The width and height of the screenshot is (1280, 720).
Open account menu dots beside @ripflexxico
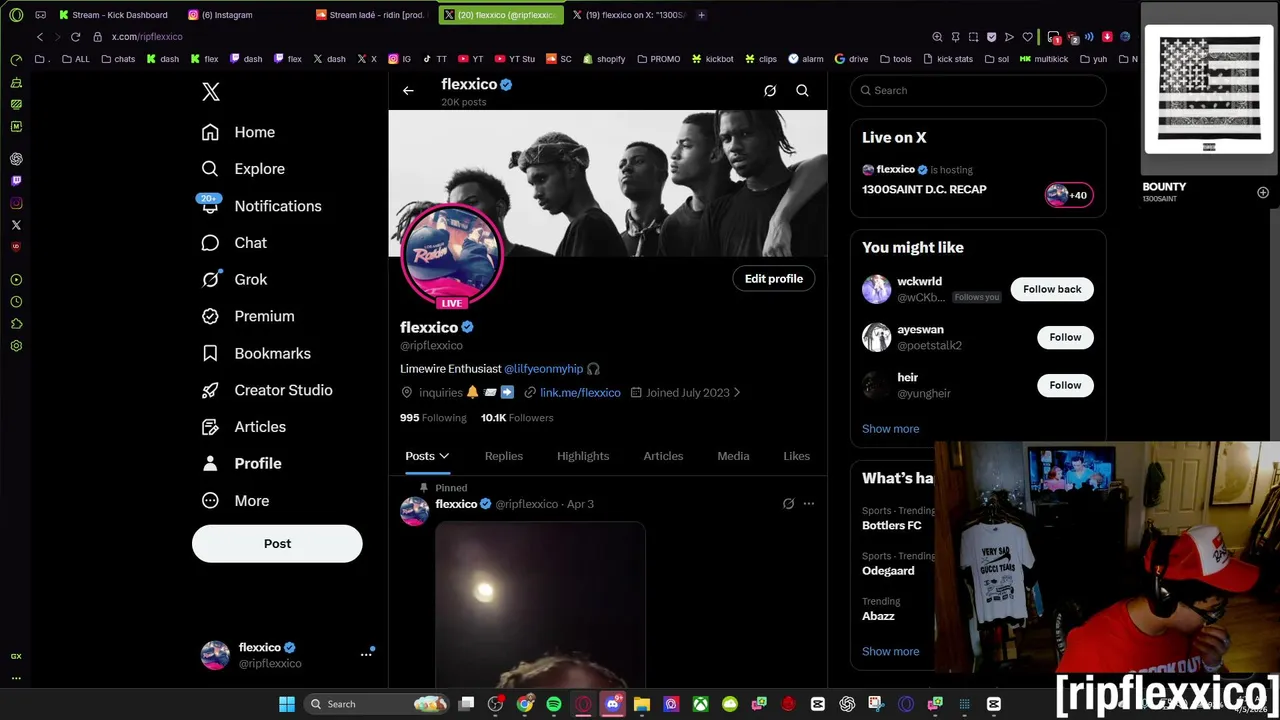click(x=366, y=654)
